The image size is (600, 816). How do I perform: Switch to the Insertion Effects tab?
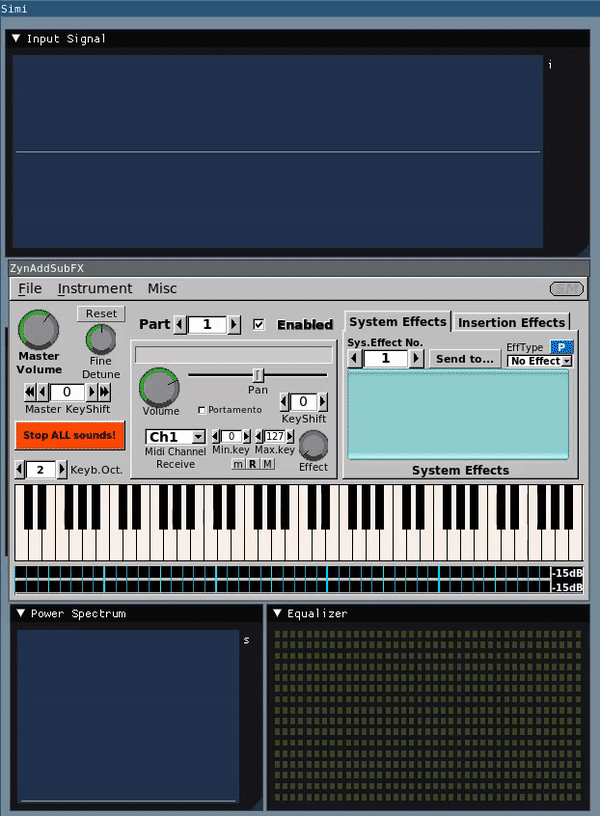[x=511, y=322]
